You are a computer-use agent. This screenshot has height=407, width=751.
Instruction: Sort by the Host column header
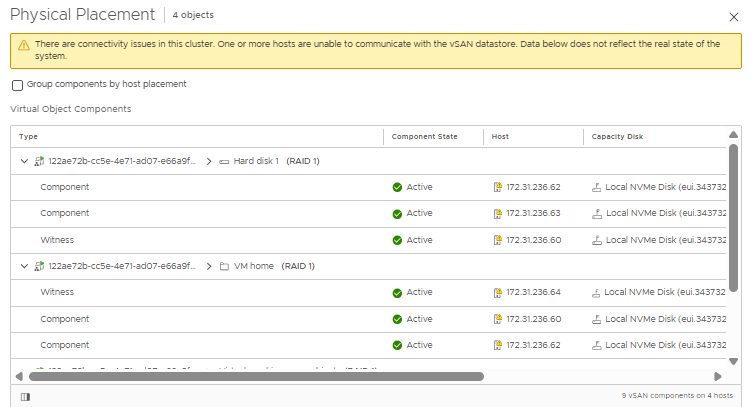coord(500,137)
